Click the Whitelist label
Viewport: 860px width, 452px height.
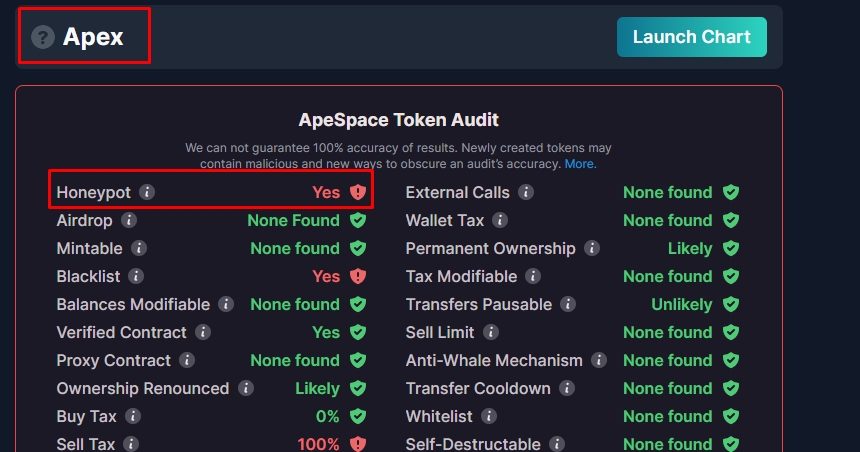(x=439, y=416)
